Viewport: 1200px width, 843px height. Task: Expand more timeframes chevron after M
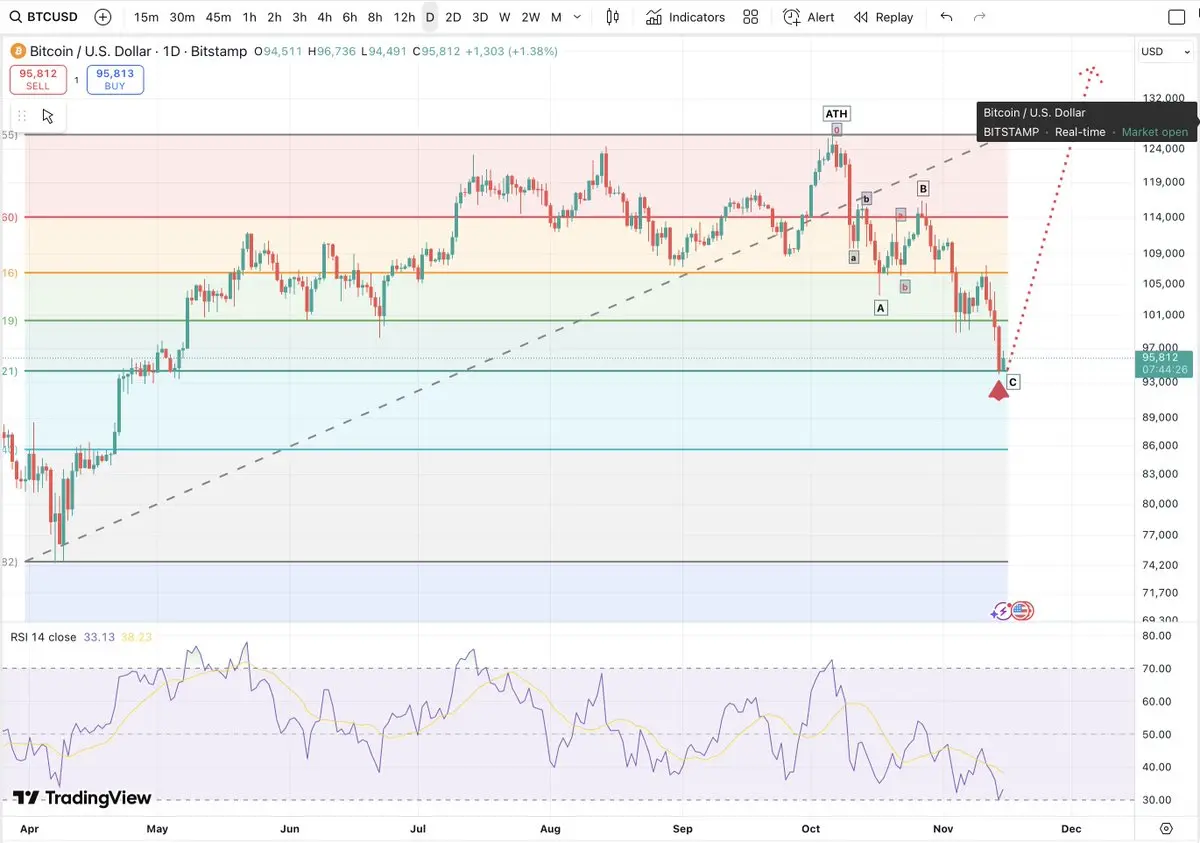tap(577, 17)
